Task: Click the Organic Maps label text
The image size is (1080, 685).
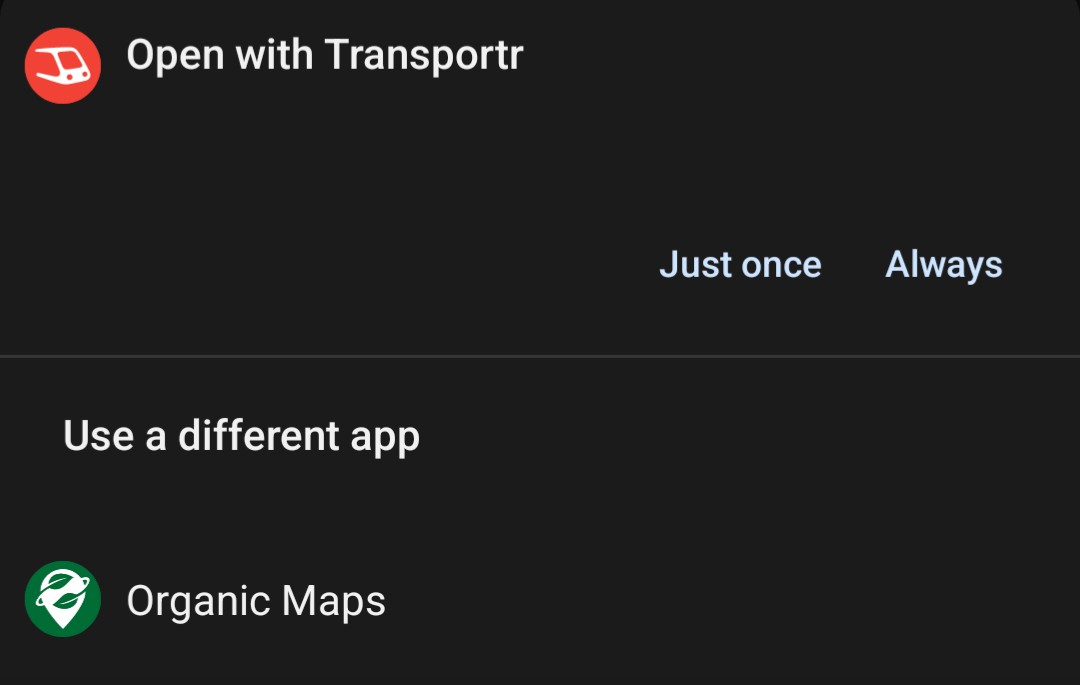Action: click(x=256, y=600)
